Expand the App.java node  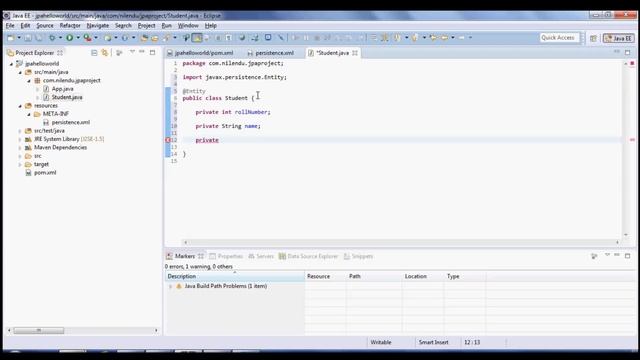point(38,89)
